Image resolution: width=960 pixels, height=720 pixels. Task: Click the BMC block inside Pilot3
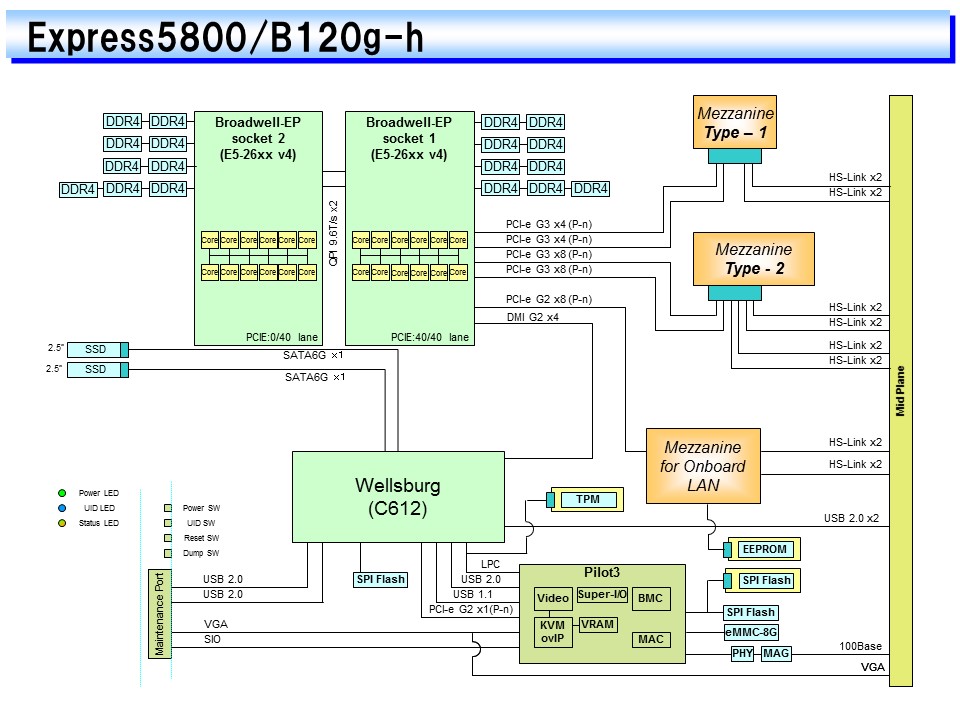pyautogui.click(x=650, y=599)
